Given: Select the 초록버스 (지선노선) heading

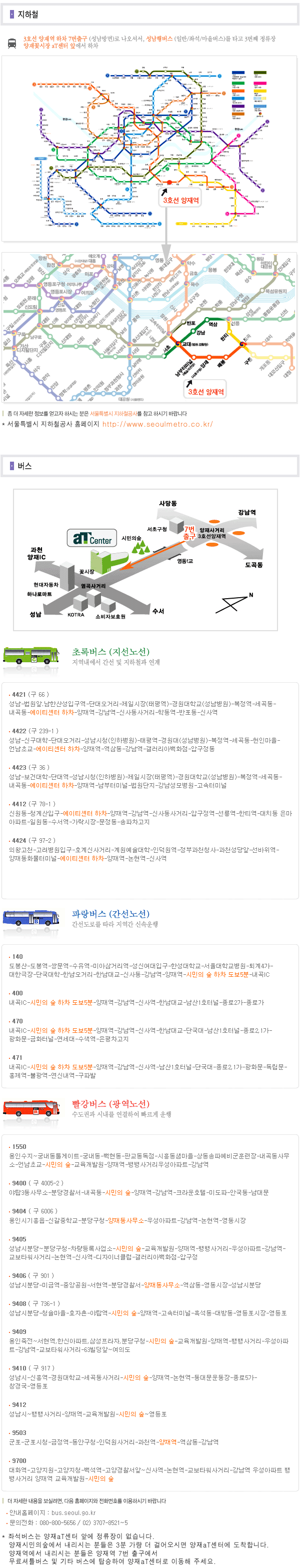Looking at the screenshot, I should click(111, 652).
